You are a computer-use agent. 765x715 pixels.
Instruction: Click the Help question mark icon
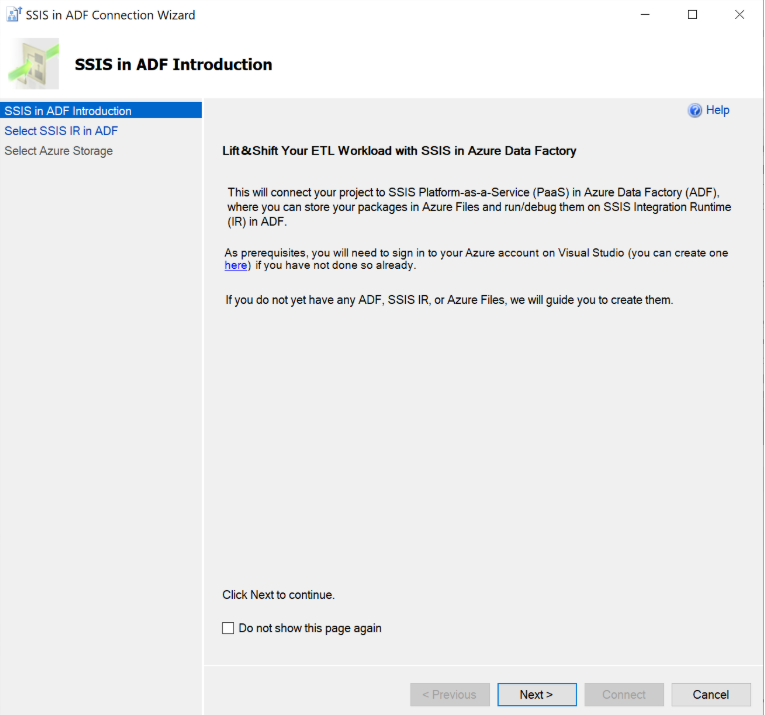[695, 111]
